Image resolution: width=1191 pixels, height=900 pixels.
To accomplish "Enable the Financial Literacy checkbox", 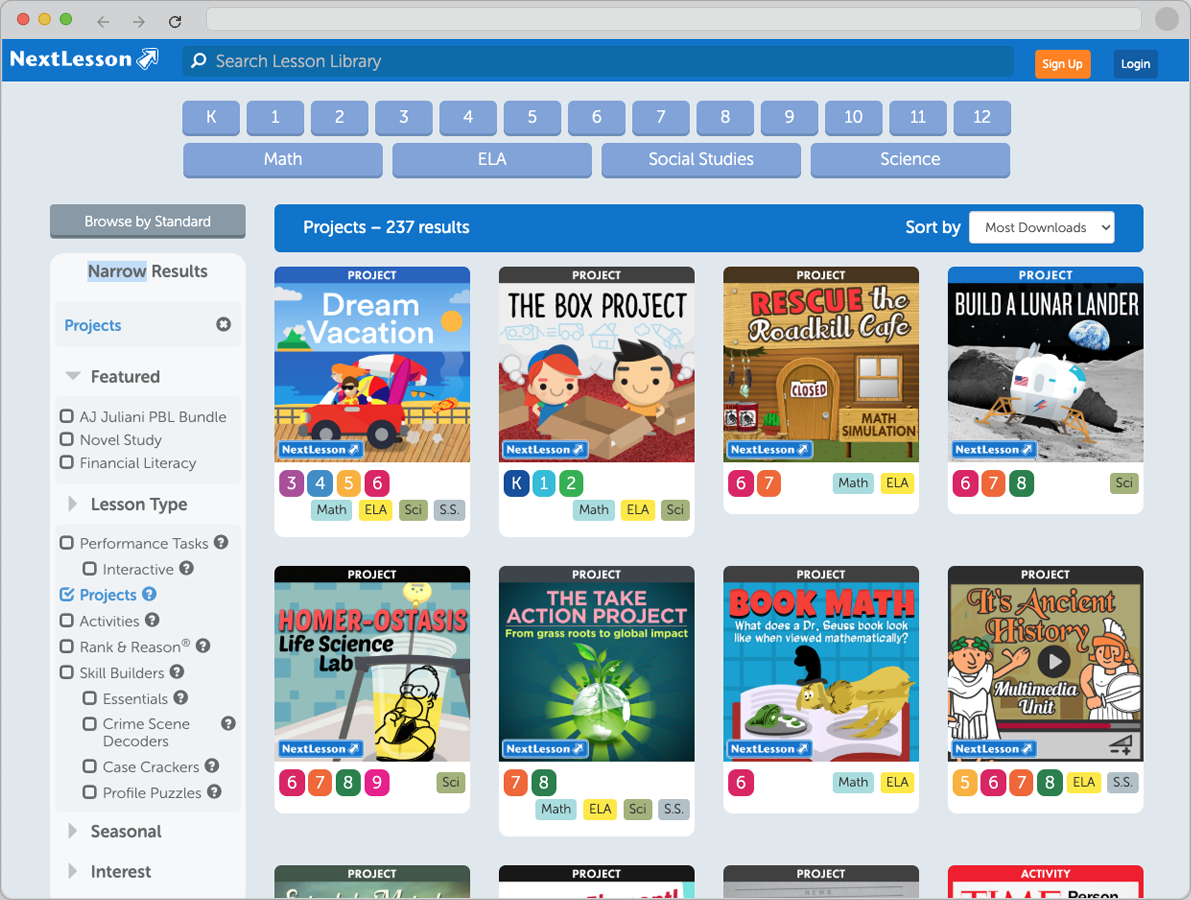I will 67,463.
